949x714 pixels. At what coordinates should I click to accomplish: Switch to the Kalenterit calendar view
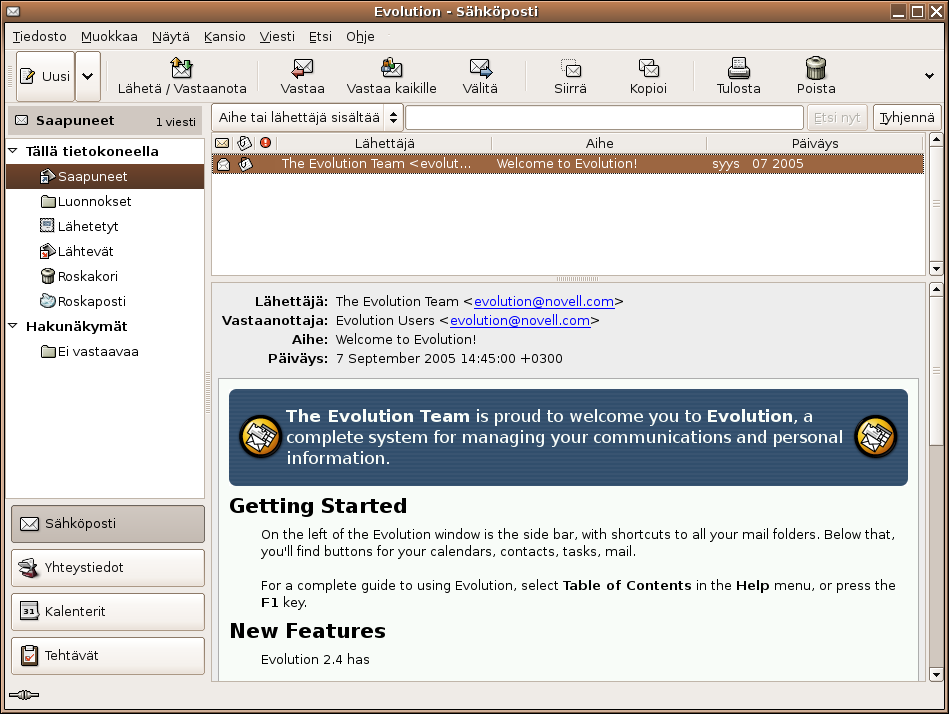(x=108, y=612)
